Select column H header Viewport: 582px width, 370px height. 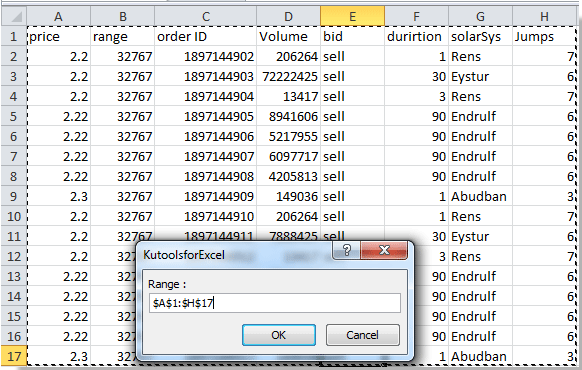pyautogui.click(x=544, y=16)
